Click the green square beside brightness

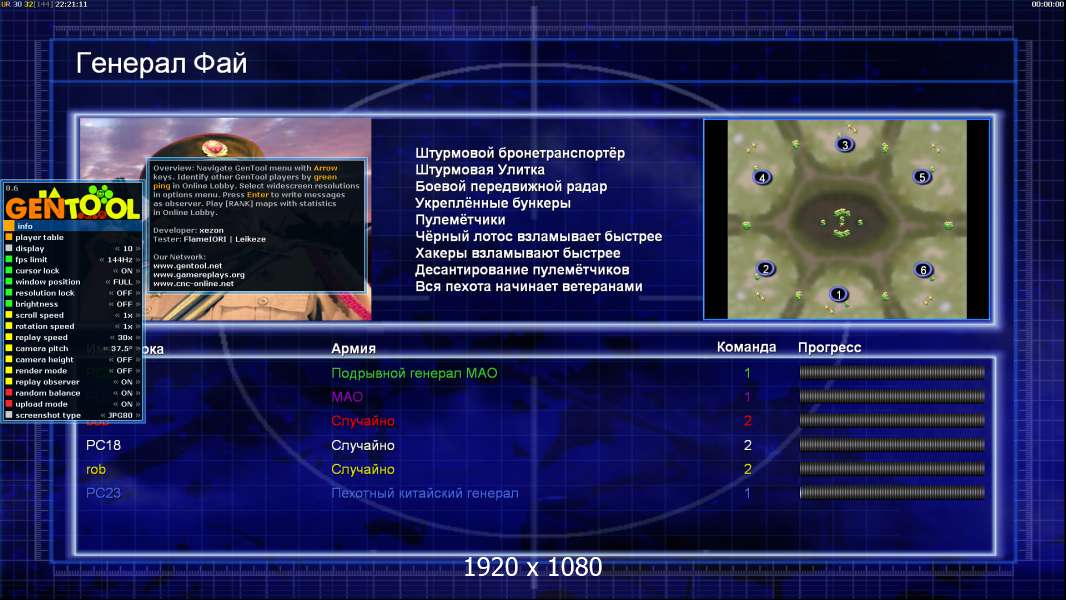[9, 304]
